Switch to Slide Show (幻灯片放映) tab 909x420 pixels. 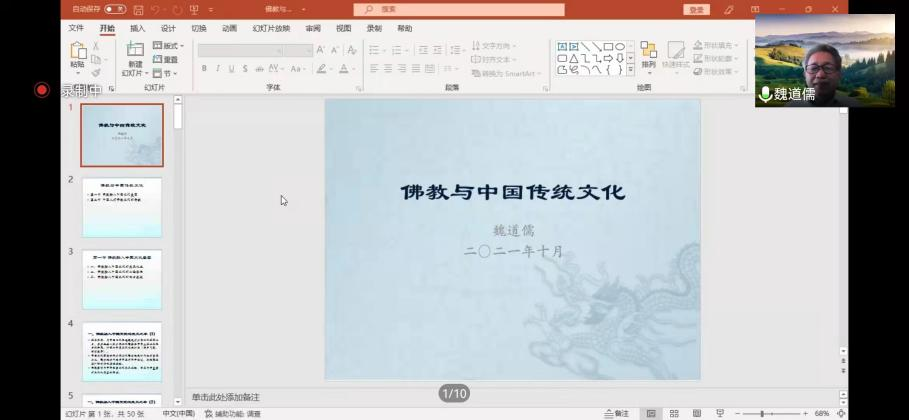click(271, 29)
